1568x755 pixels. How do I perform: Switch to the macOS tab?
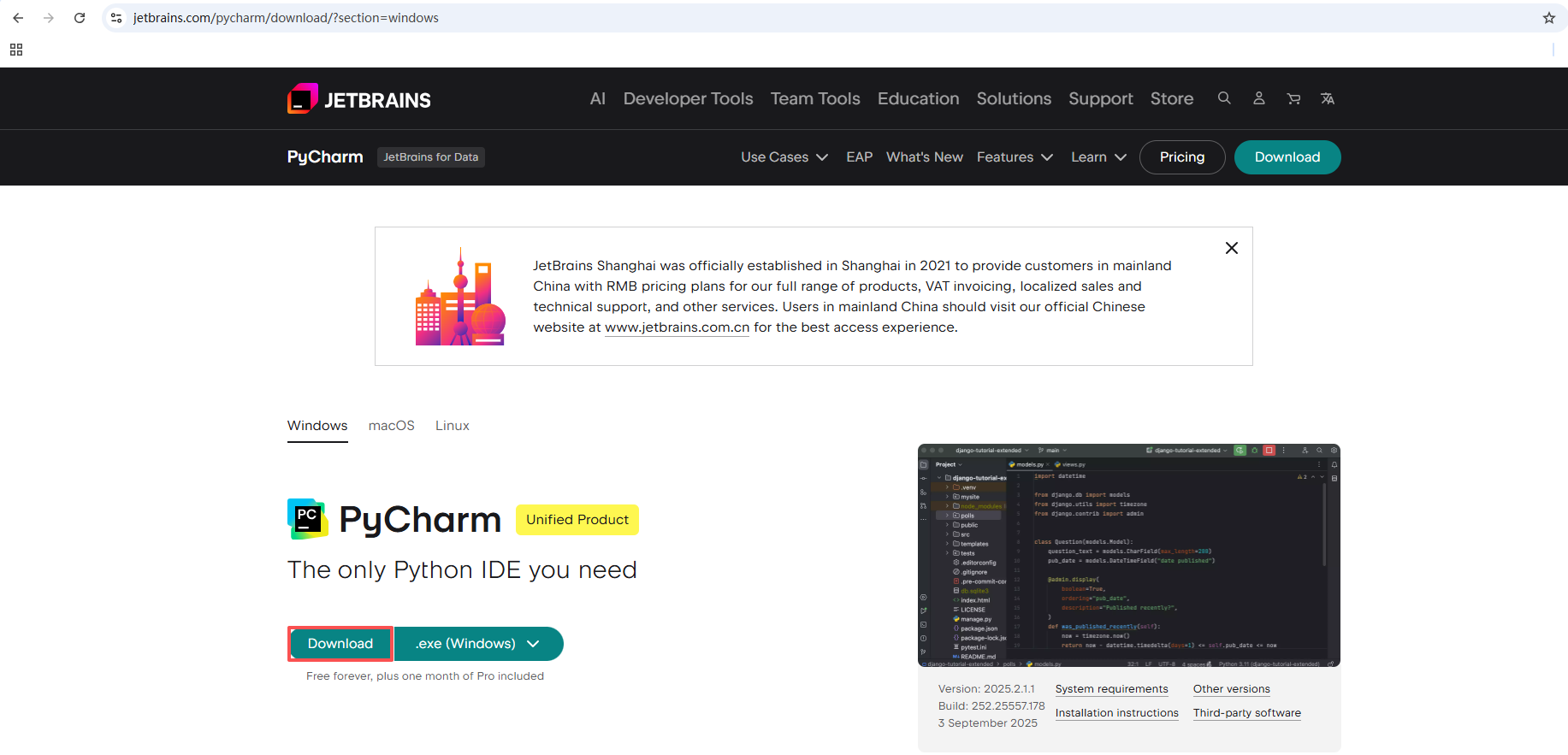[392, 426]
